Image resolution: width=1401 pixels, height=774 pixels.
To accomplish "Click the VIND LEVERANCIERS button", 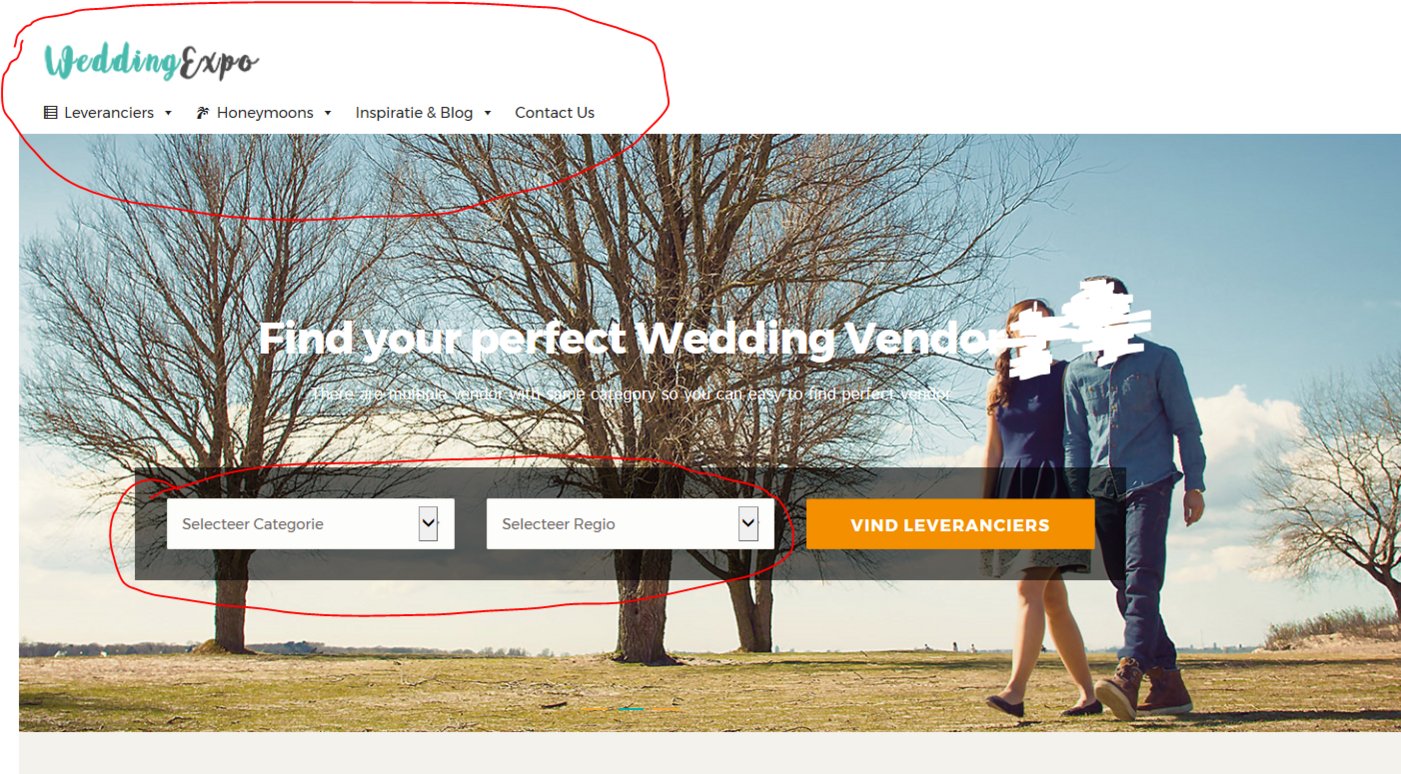I will 950,524.
